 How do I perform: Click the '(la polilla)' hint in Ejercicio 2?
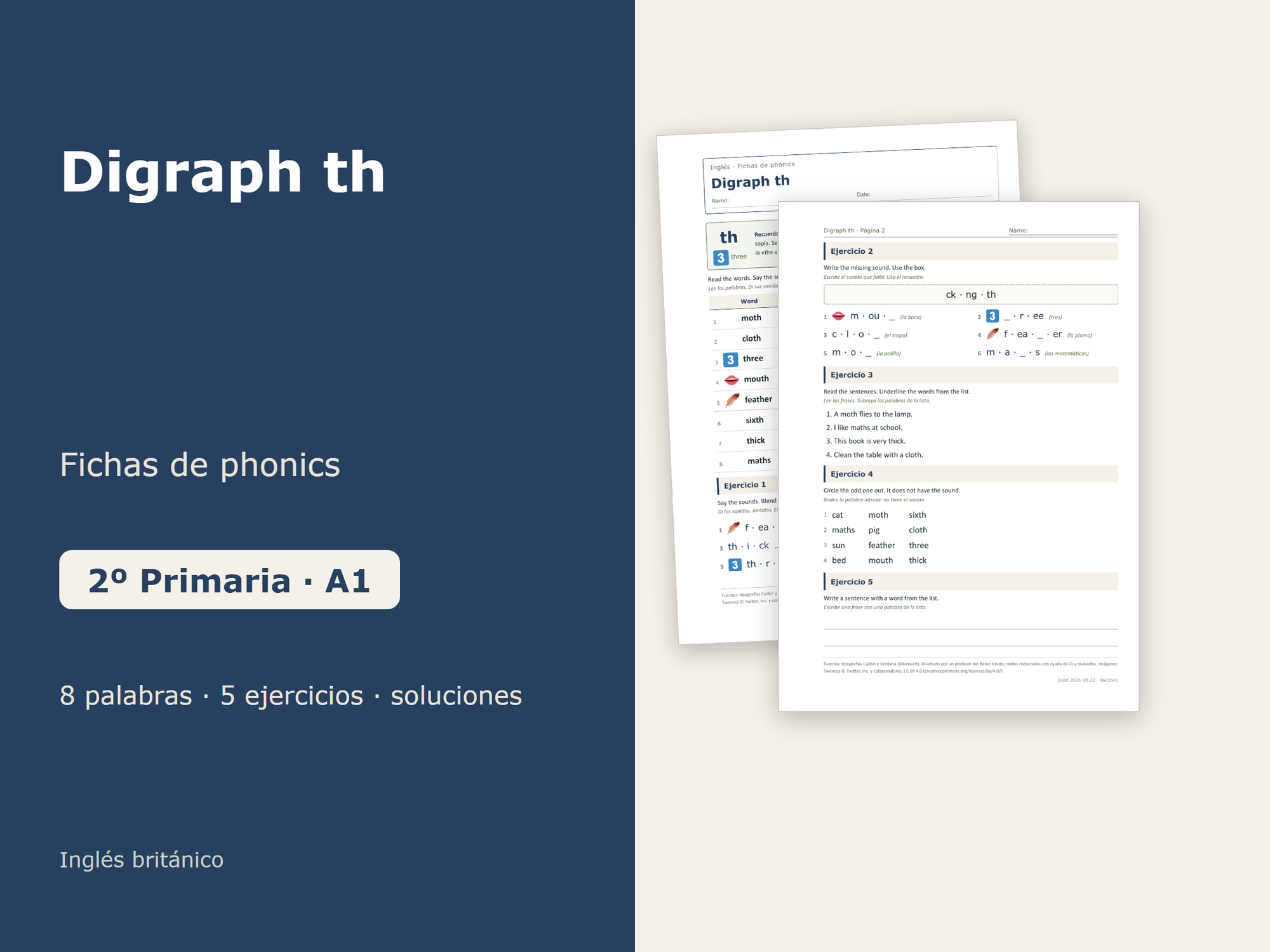click(x=888, y=354)
